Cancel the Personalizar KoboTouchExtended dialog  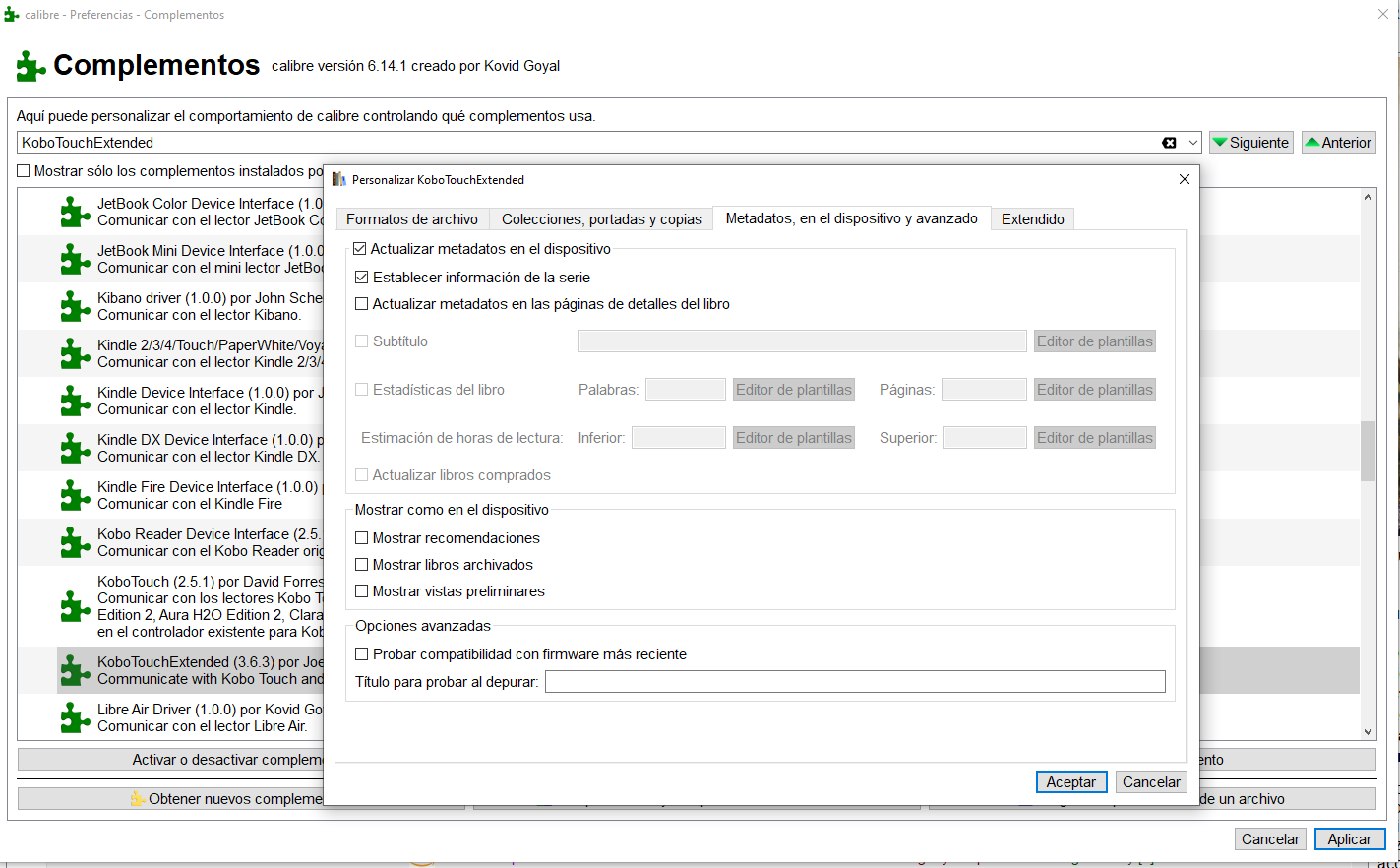coord(1151,782)
